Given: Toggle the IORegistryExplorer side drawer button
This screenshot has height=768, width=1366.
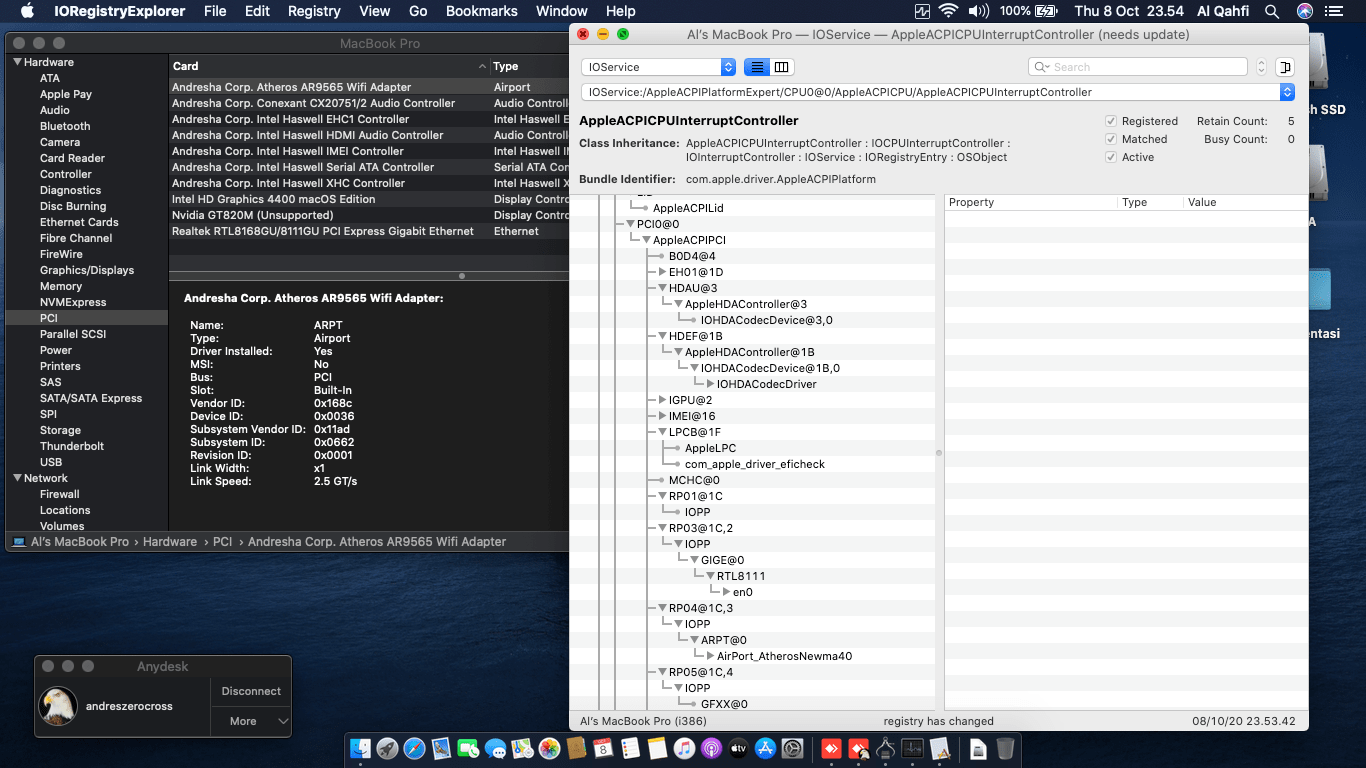Looking at the screenshot, I should pos(1286,67).
